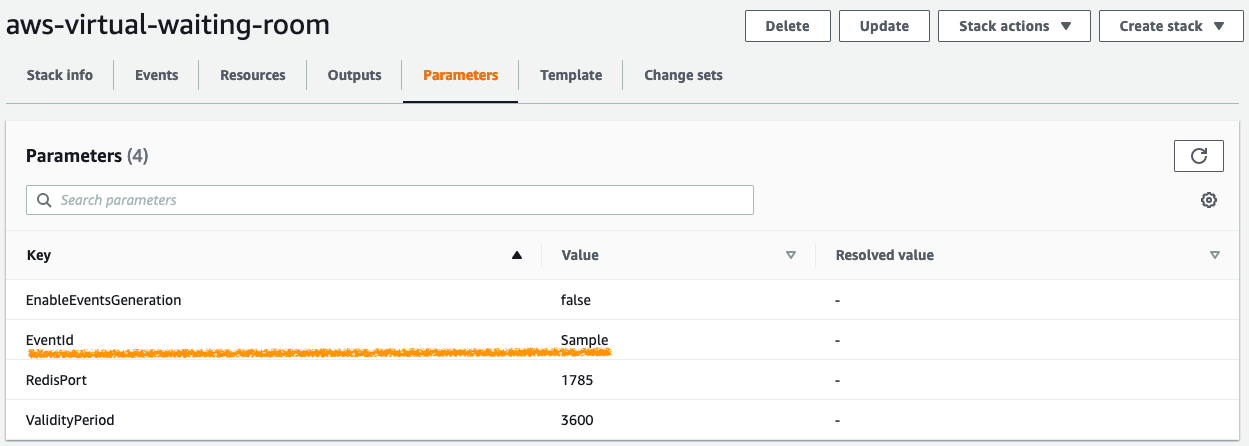
Task: Switch to the Stack info tab
Action: click(x=60, y=75)
